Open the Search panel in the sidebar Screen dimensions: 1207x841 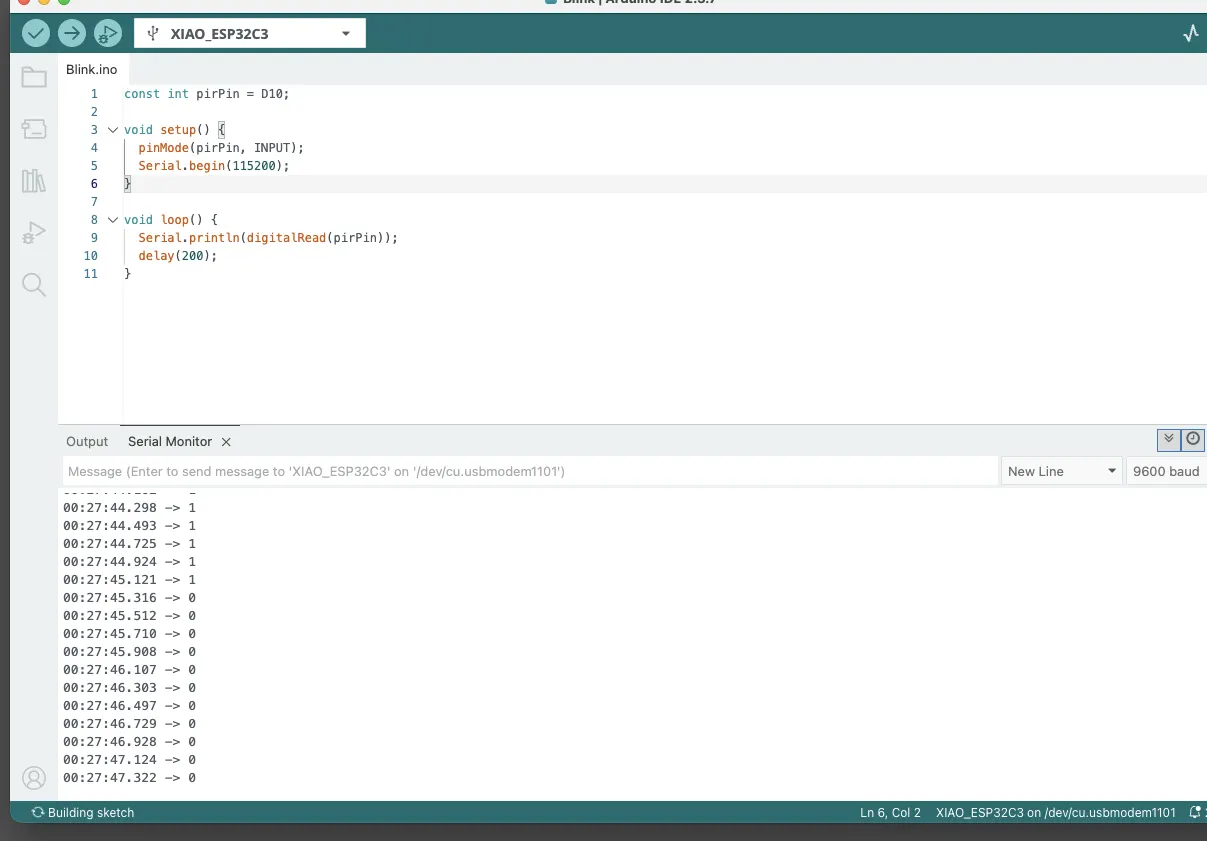pos(34,284)
